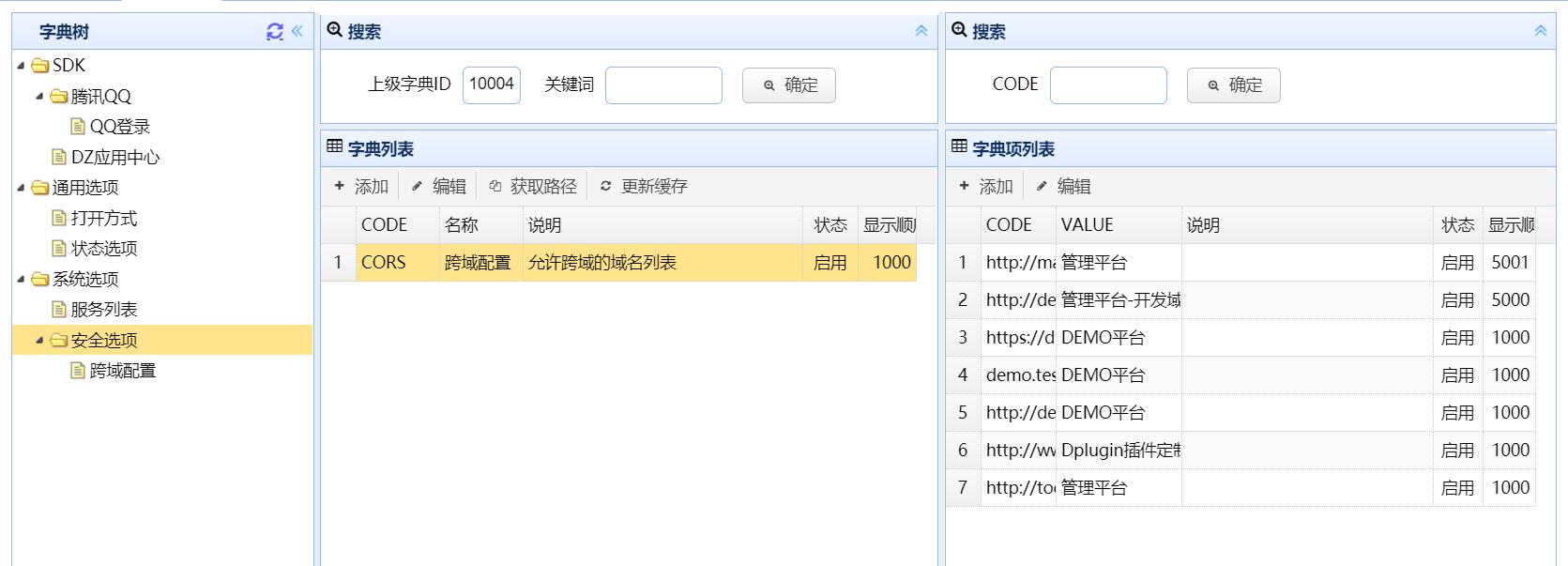Image resolution: width=1568 pixels, height=566 pixels.
Task: Select the 腾讯QQ folder
Action: [100, 96]
